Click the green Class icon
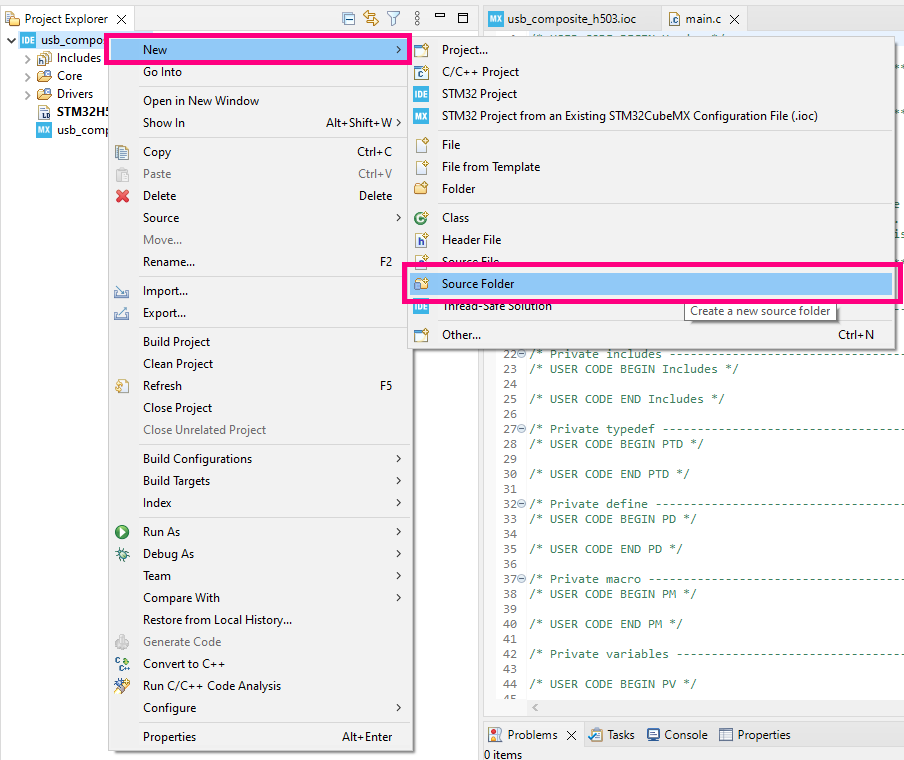The height and width of the screenshot is (760, 904). pos(421,218)
